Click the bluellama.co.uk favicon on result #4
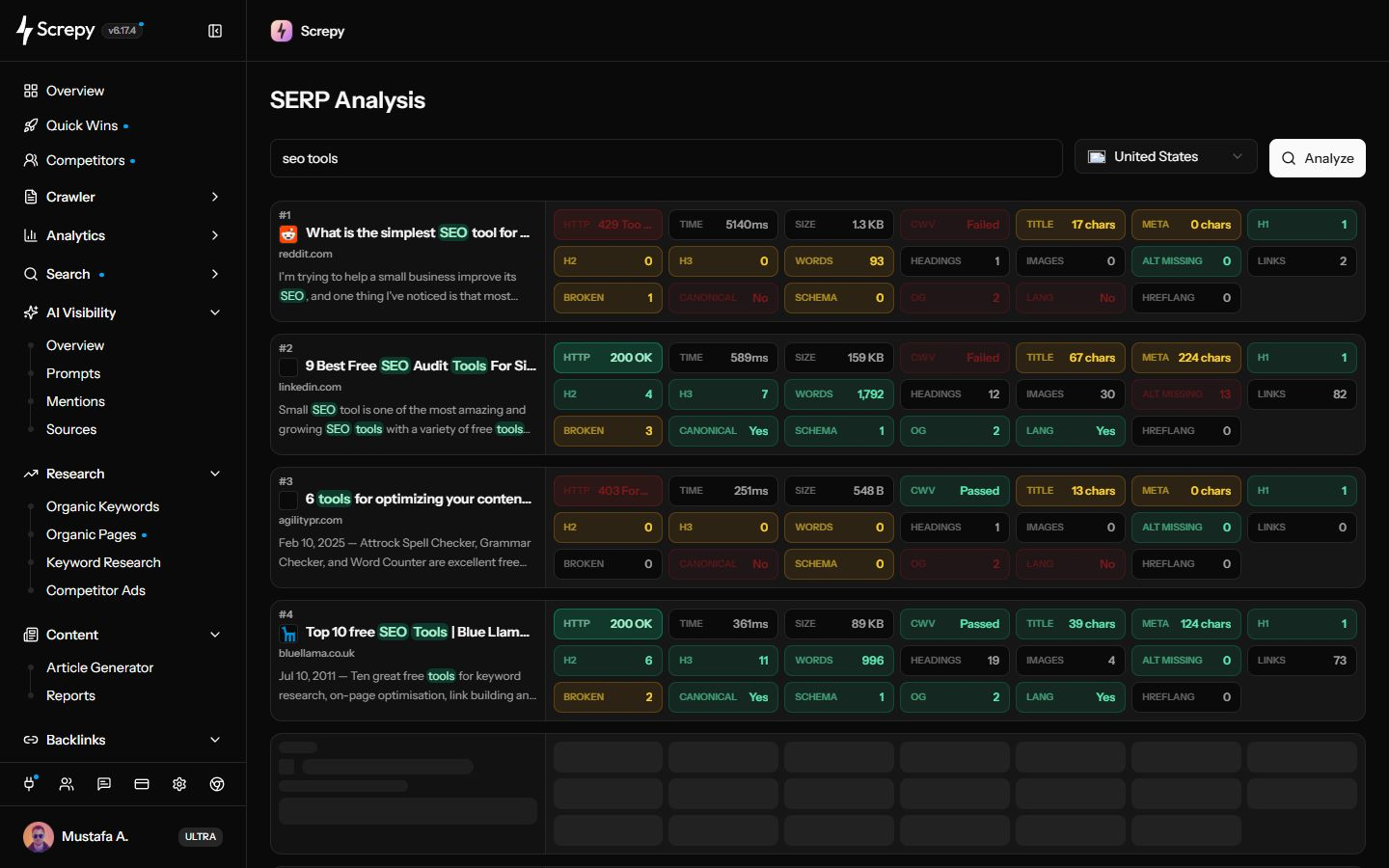Screen dimensions: 1389x868 pyautogui.click(x=288, y=633)
